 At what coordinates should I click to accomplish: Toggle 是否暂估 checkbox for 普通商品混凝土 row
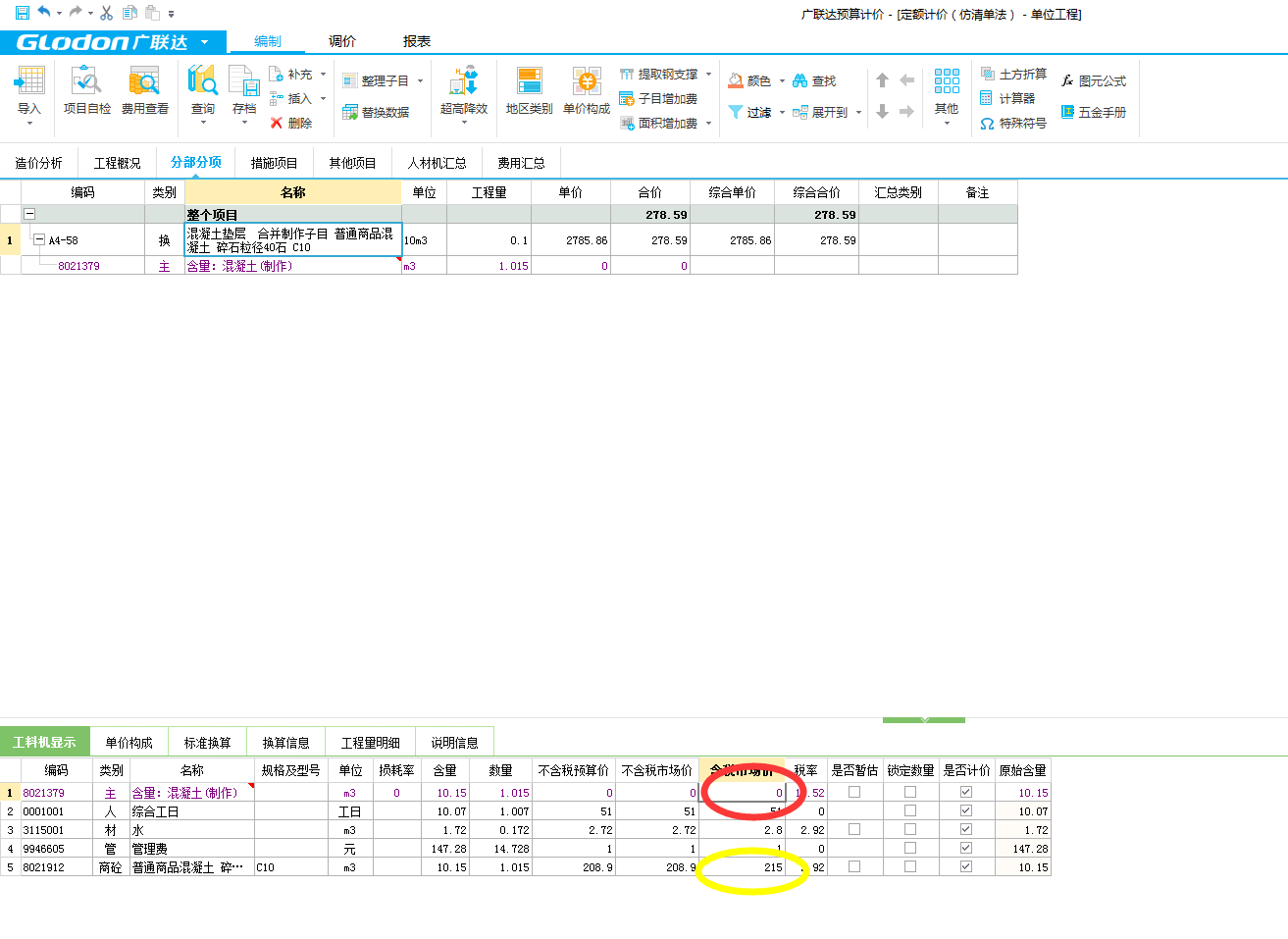click(x=854, y=866)
